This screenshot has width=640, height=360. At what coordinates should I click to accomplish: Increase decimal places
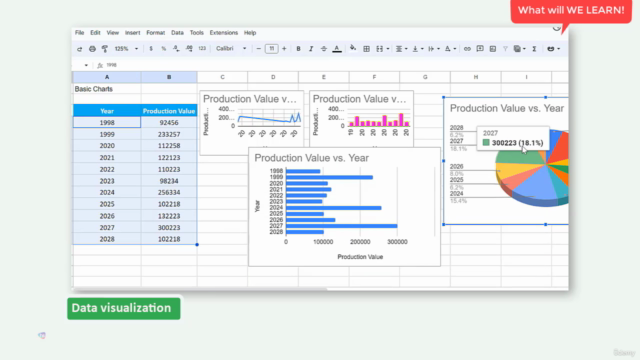(189, 49)
